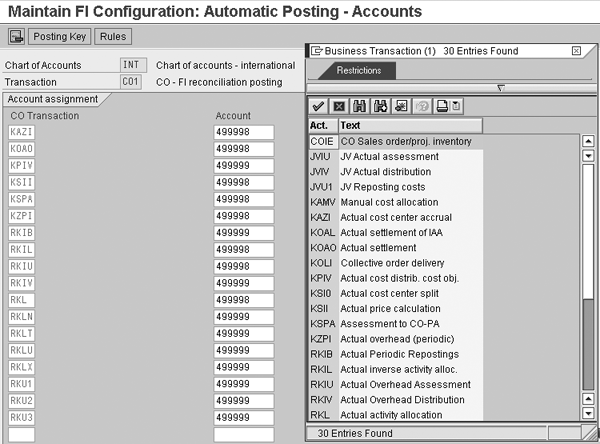
Task: Click the RKLN CO Transaction field
Action: pyautogui.click(x=21, y=317)
